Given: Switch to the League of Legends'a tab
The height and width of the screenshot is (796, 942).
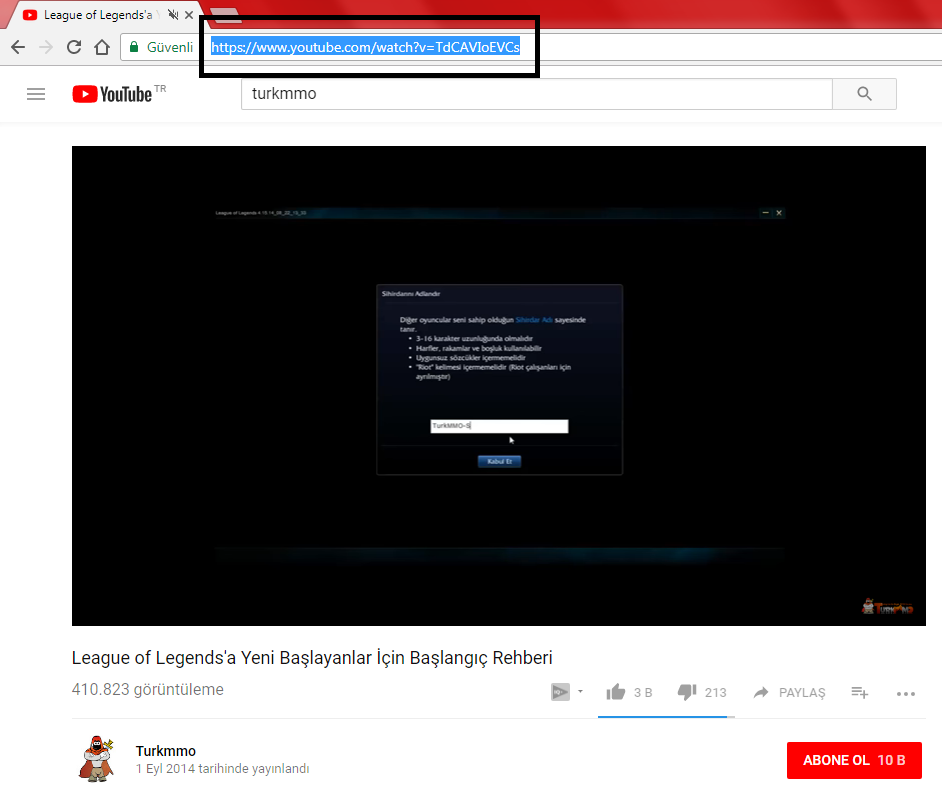Looking at the screenshot, I should coord(98,15).
